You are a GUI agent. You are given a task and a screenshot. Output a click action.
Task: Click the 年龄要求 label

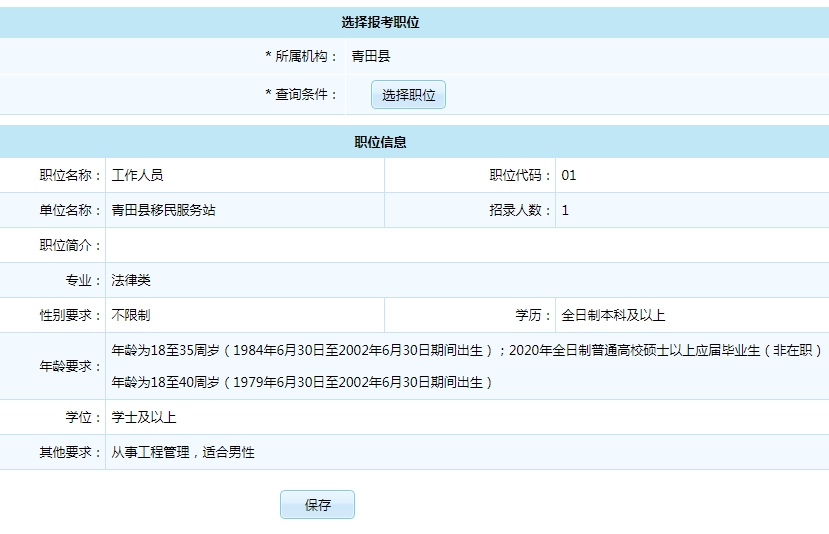[70, 366]
